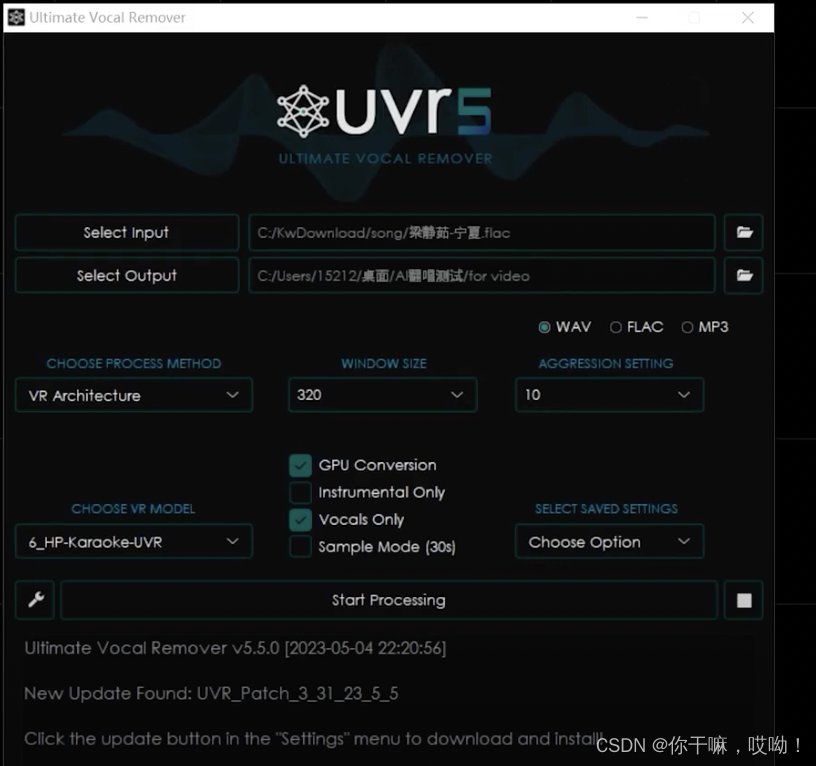Open the wrench settings icon
Screen dimensions: 816x766
(x=35, y=600)
